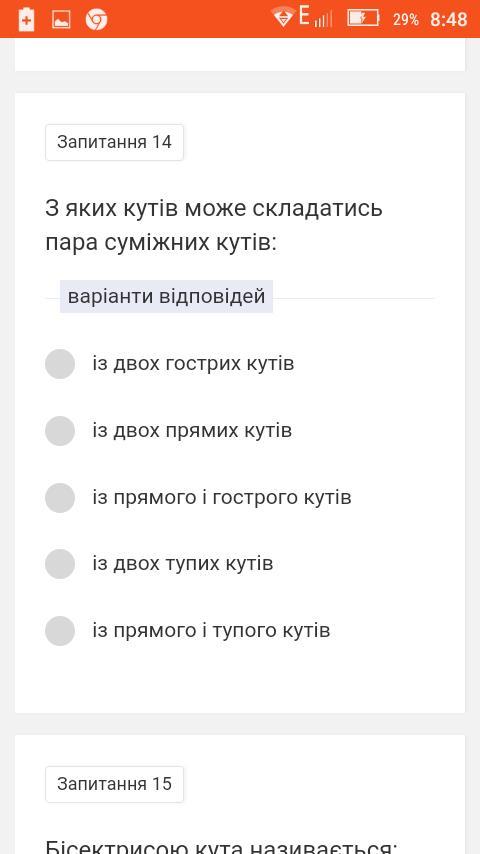The width and height of the screenshot is (480, 854).
Task: Select 'із прямого і тупого кутів' radio button
Action: [x=60, y=631]
